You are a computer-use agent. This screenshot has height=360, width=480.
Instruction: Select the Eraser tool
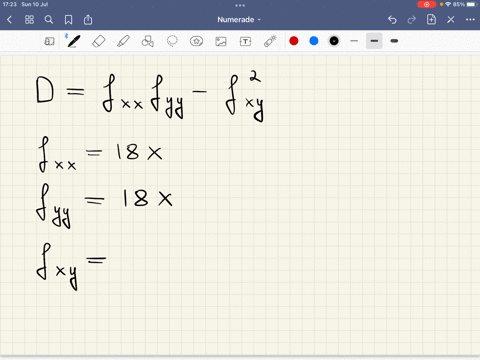pos(99,41)
